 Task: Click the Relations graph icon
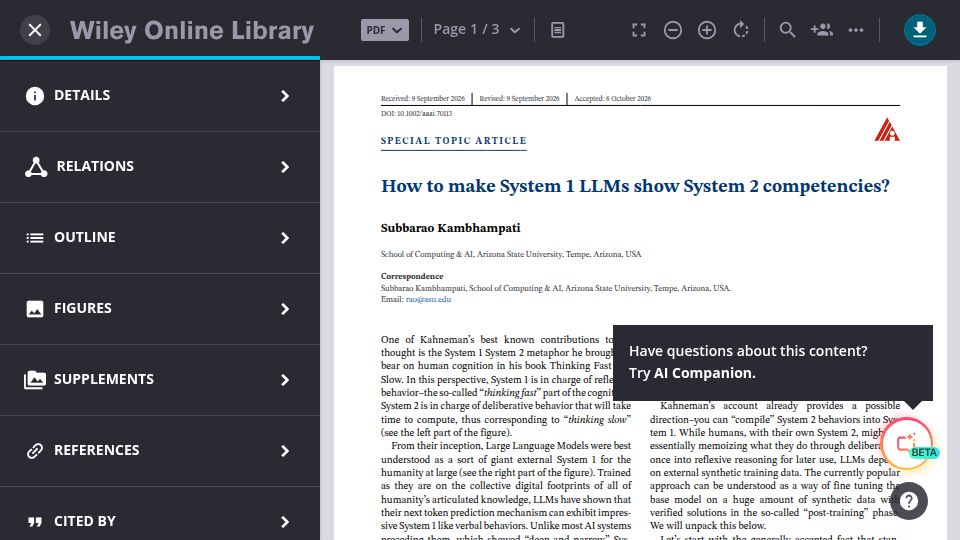(36, 167)
